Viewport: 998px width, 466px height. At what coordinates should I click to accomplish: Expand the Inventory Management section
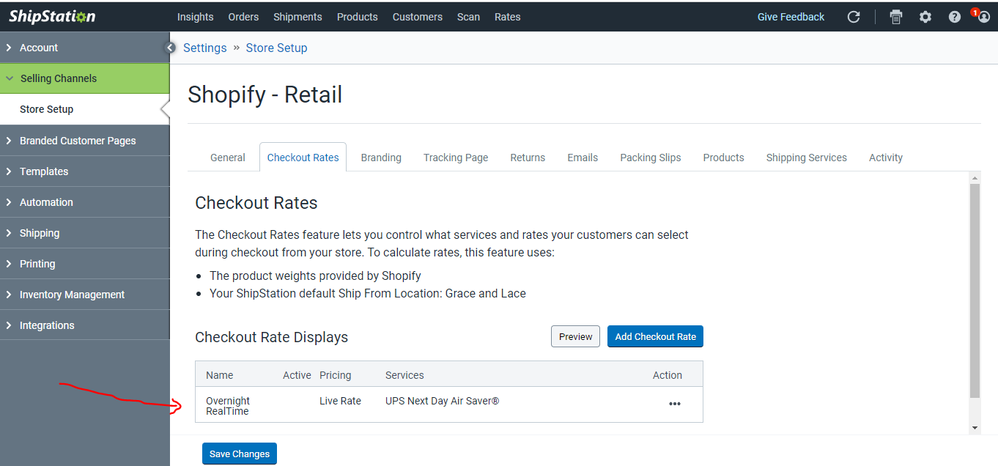pos(72,295)
